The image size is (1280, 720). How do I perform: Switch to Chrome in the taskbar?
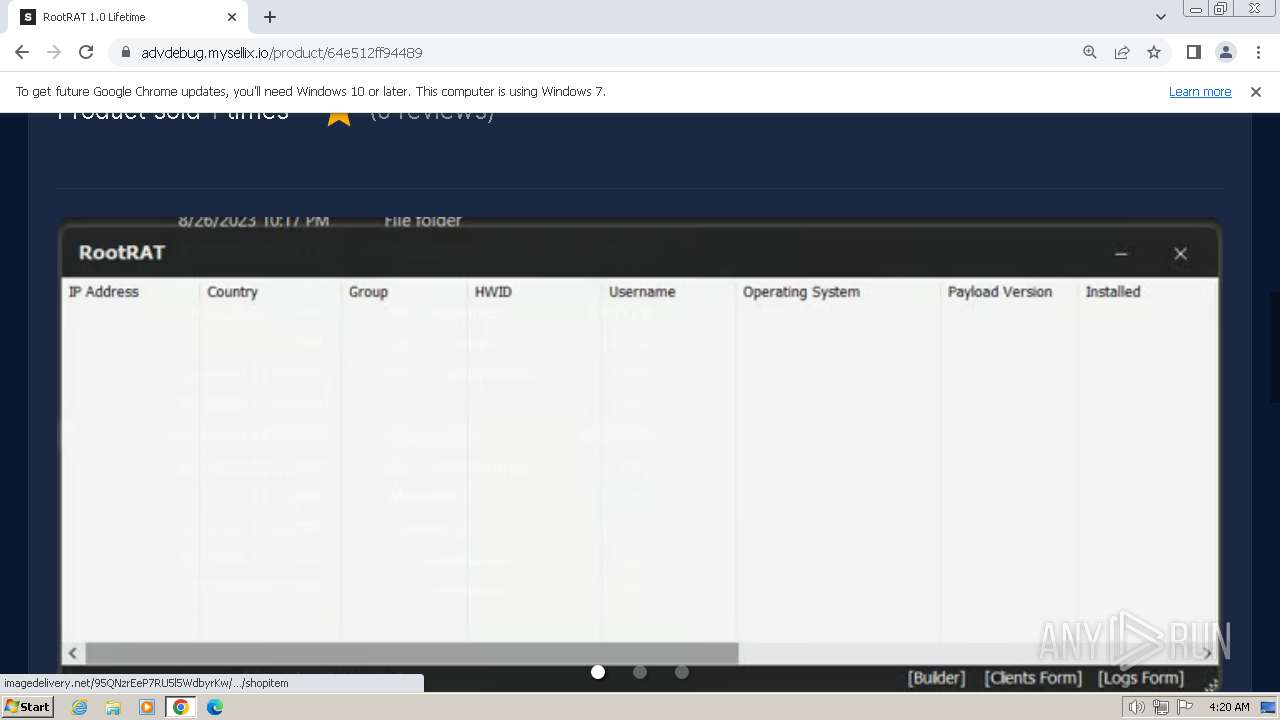pyautogui.click(x=181, y=707)
